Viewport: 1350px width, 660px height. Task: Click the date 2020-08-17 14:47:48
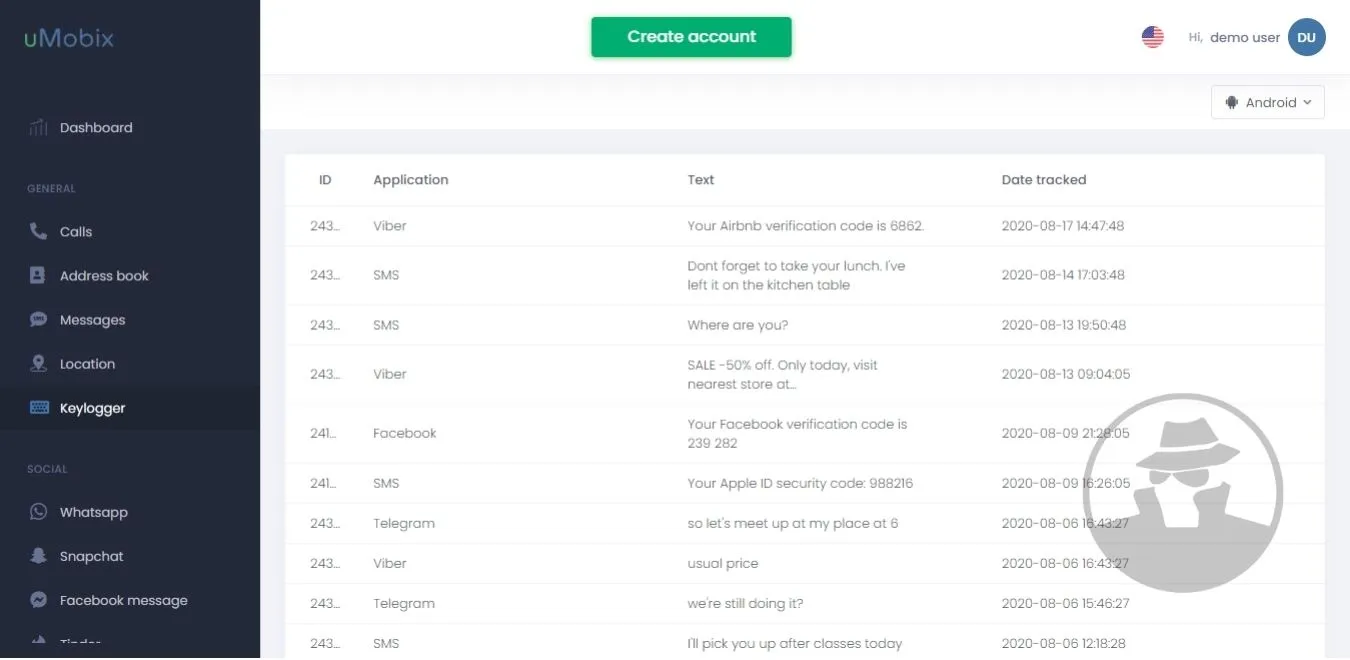(x=1063, y=226)
